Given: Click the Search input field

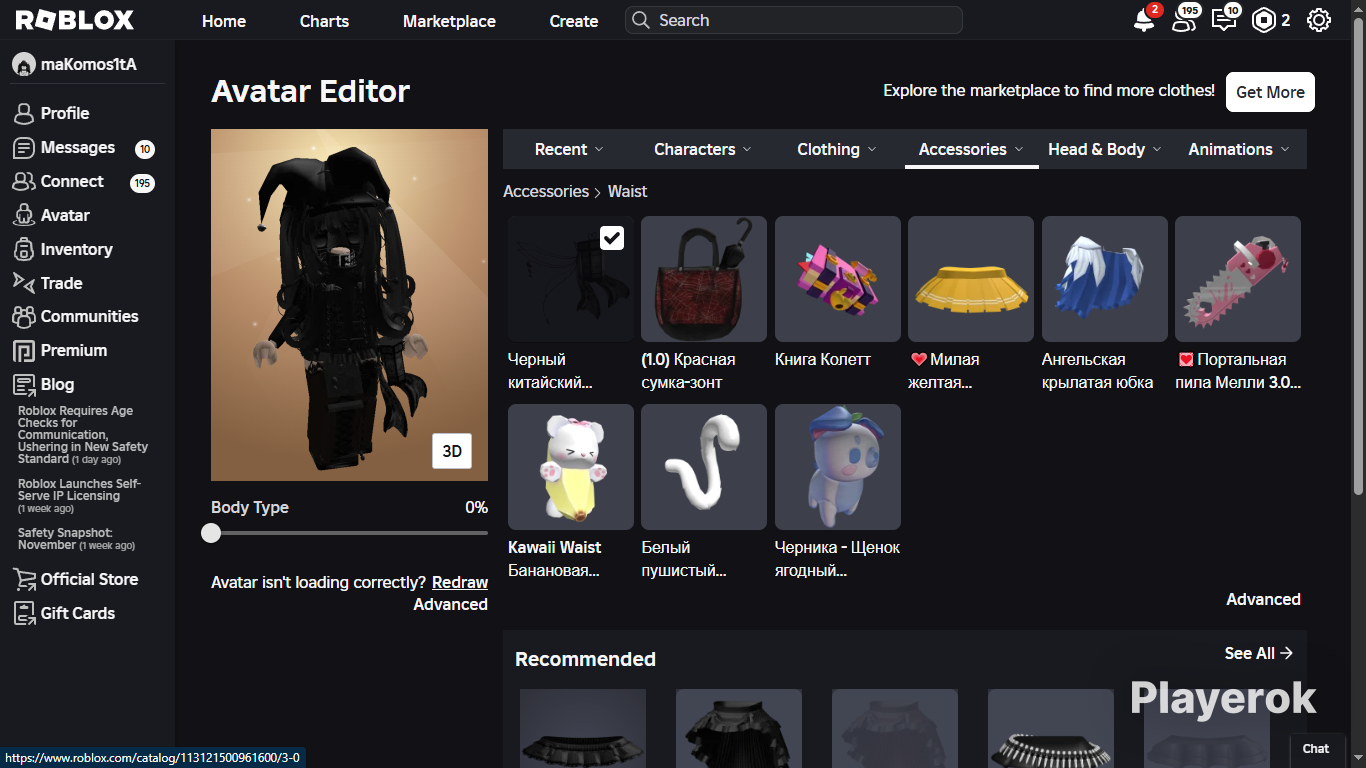Looking at the screenshot, I should coord(794,20).
